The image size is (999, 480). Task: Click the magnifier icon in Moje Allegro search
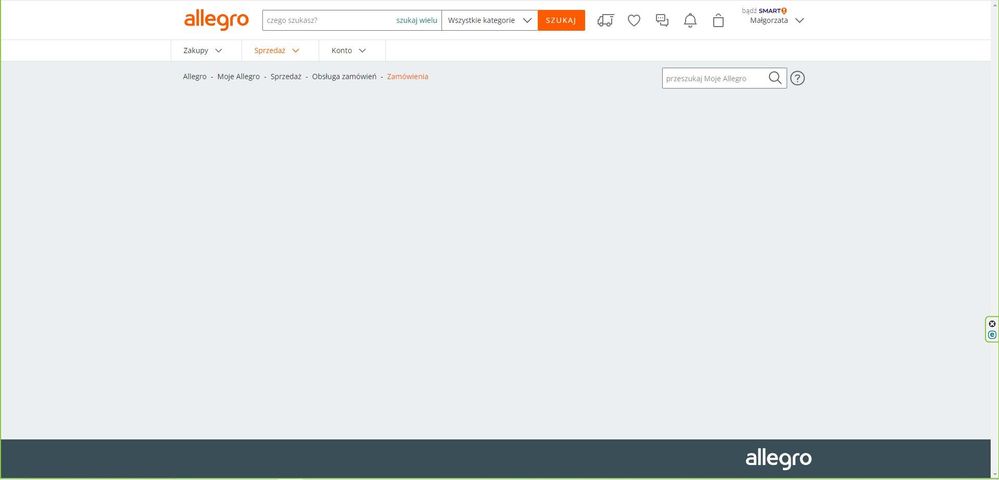(775, 78)
